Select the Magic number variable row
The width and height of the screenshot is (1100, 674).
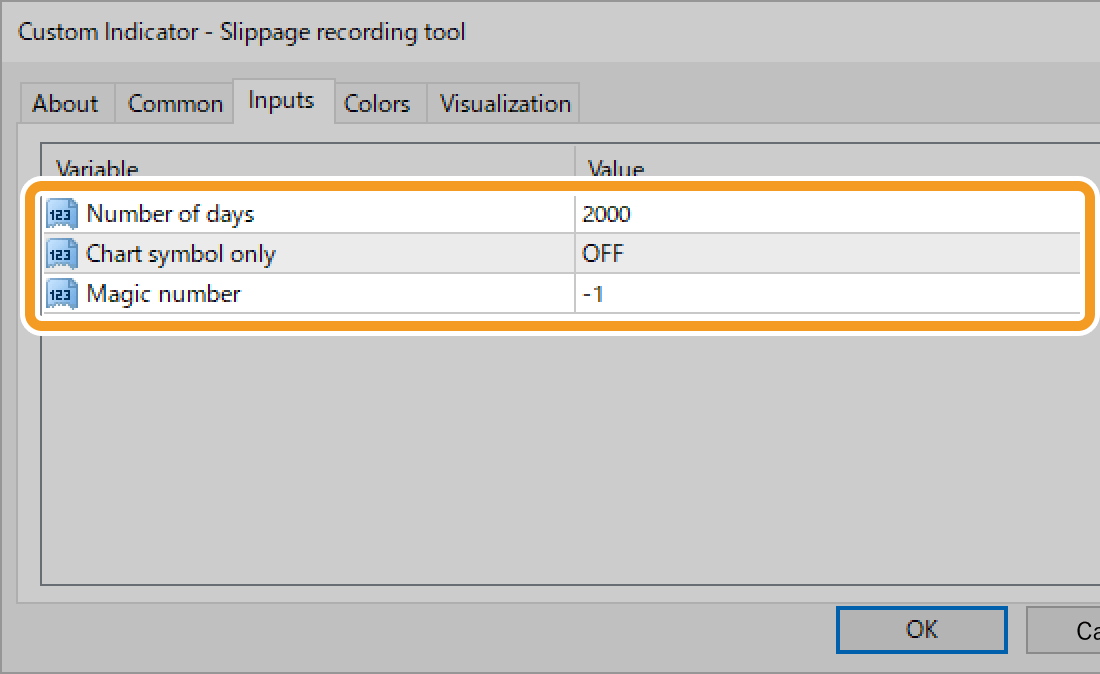click(250, 293)
